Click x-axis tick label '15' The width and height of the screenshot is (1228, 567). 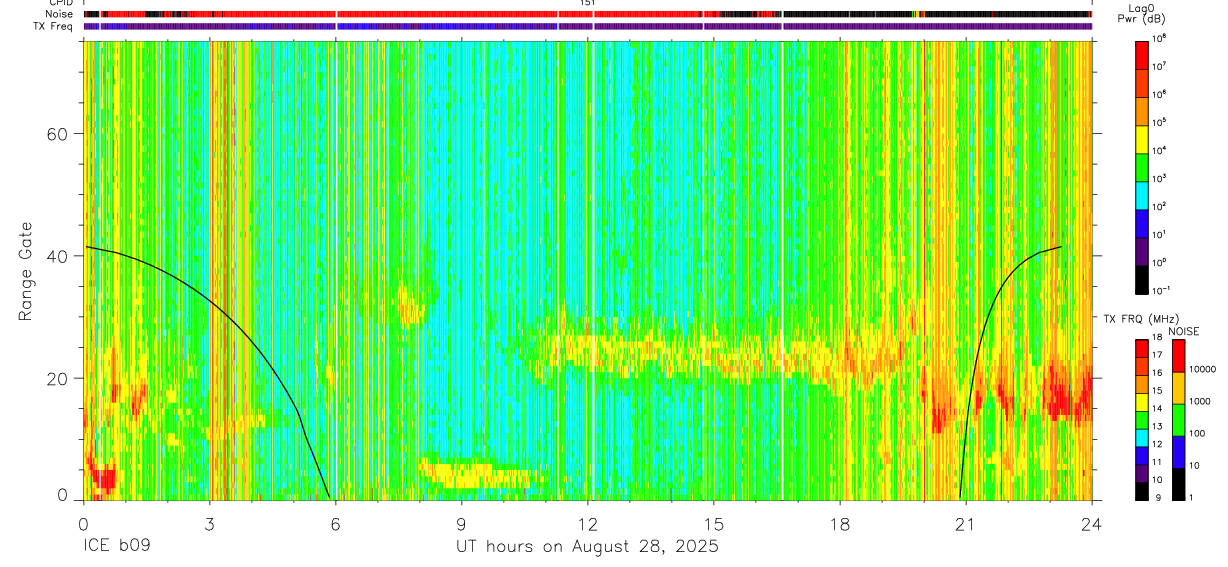[714, 523]
